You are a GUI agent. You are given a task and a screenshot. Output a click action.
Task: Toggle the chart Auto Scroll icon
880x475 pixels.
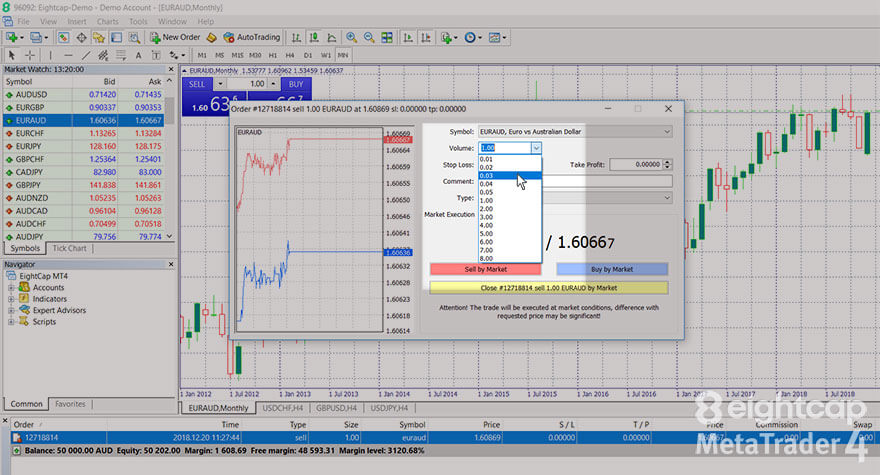(x=408, y=38)
